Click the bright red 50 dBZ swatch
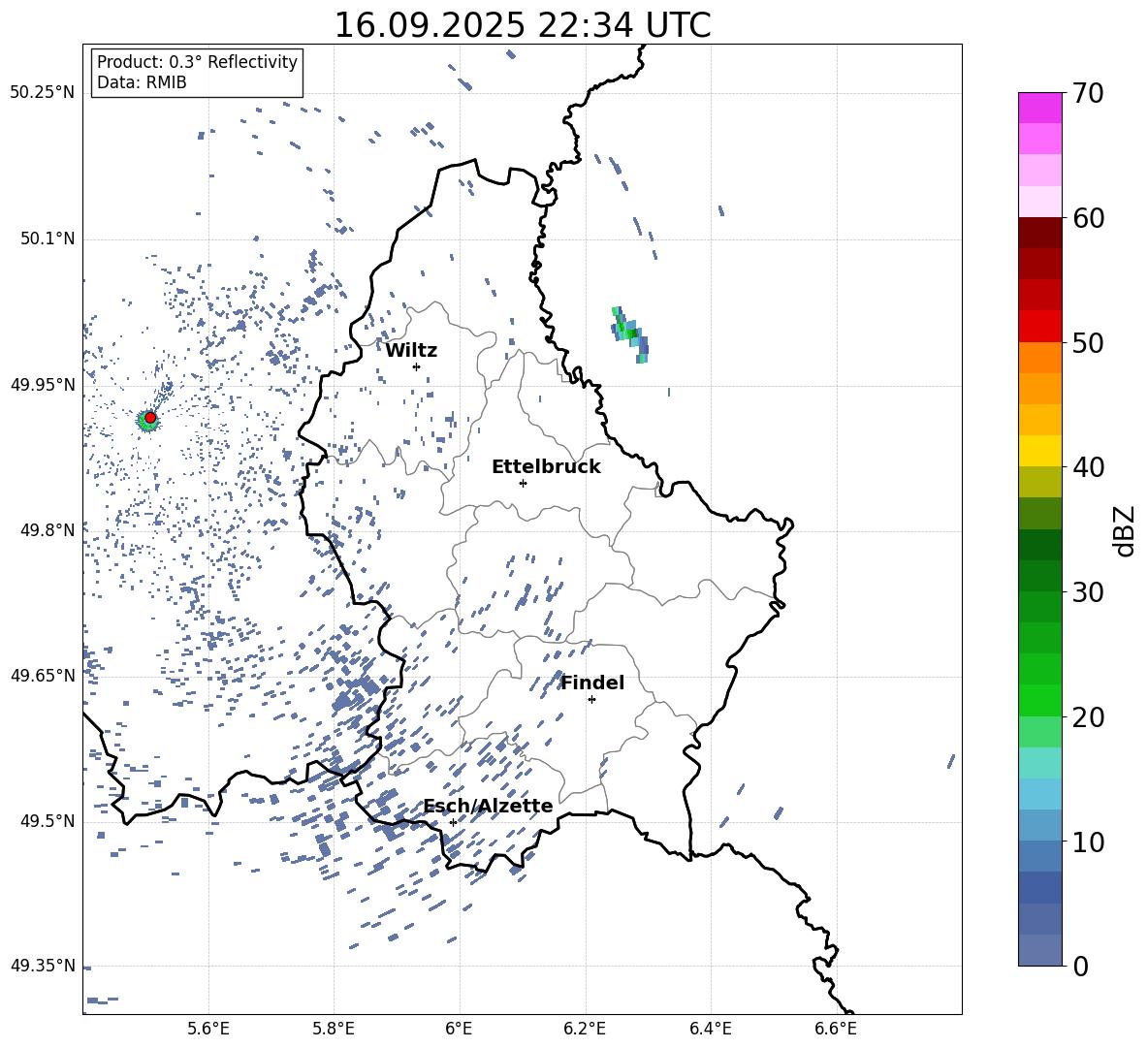This screenshot has width=1148, height=1048. (1039, 327)
